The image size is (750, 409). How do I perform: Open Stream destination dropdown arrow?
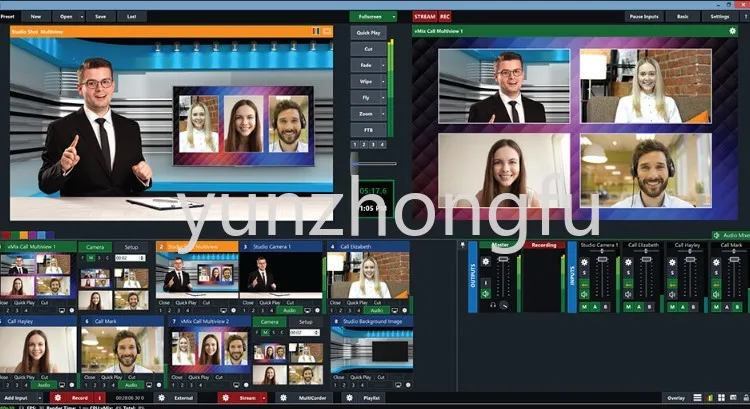(x=264, y=398)
